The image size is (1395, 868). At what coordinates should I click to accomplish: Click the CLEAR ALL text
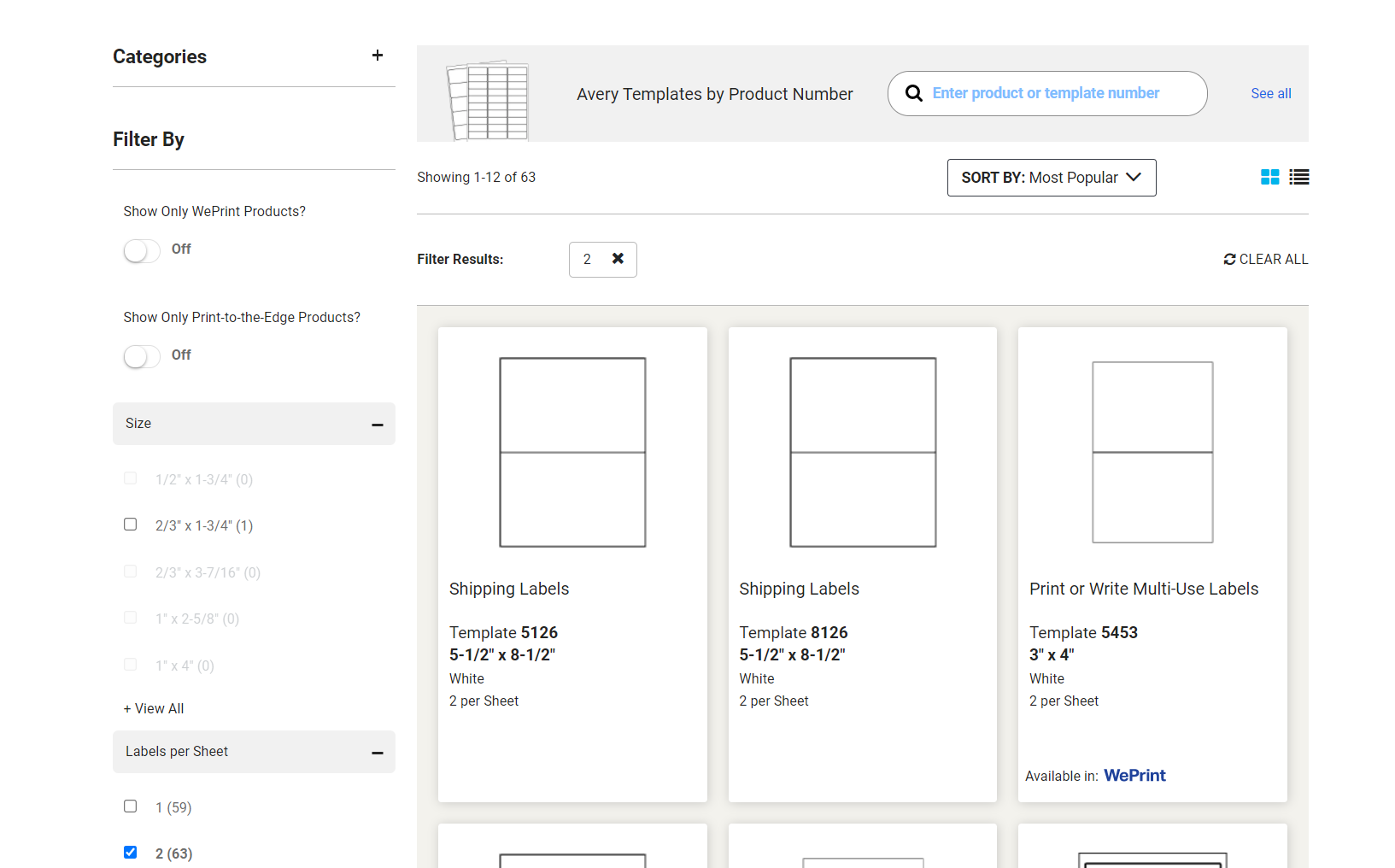pos(1274,259)
